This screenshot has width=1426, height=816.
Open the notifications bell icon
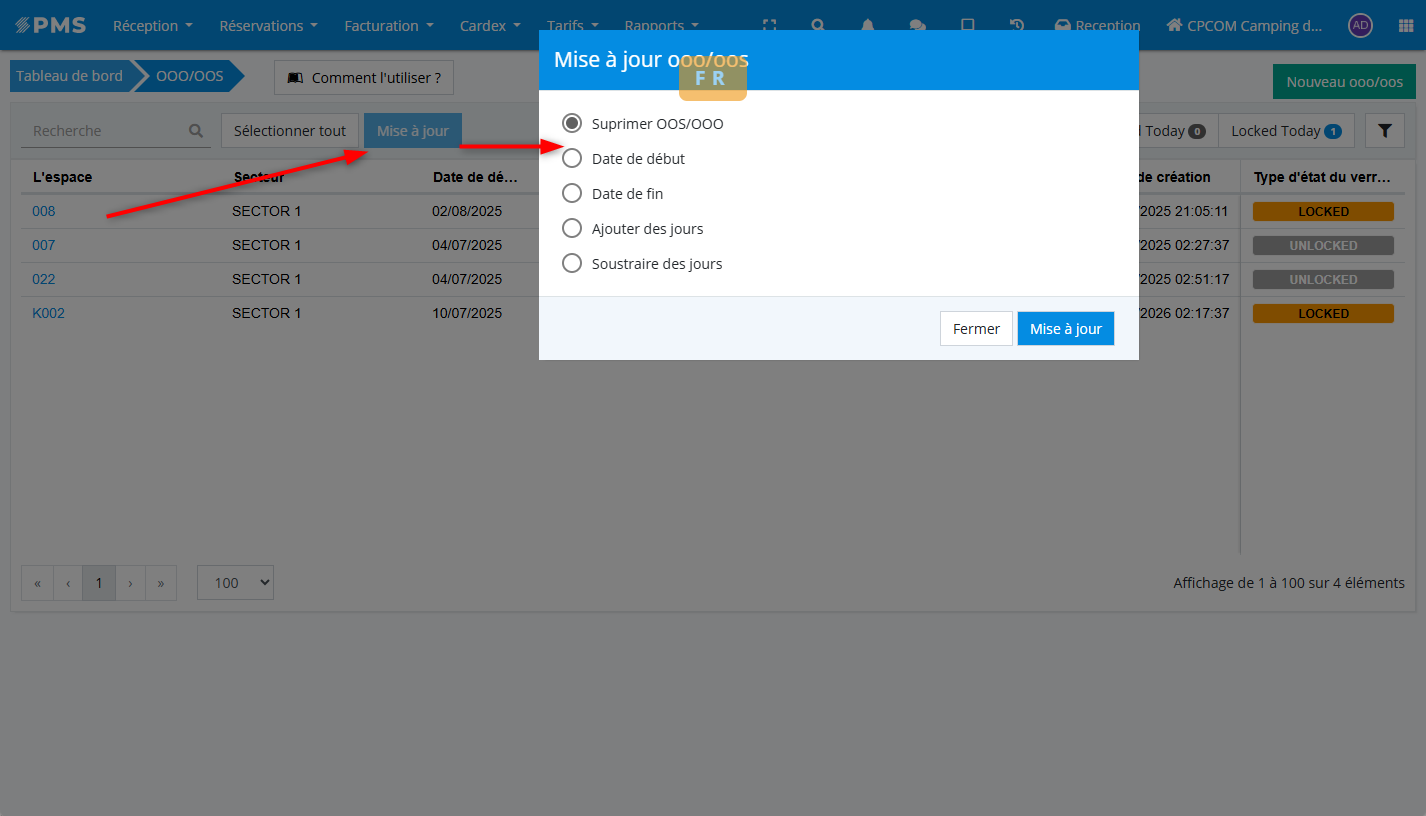(868, 26)
